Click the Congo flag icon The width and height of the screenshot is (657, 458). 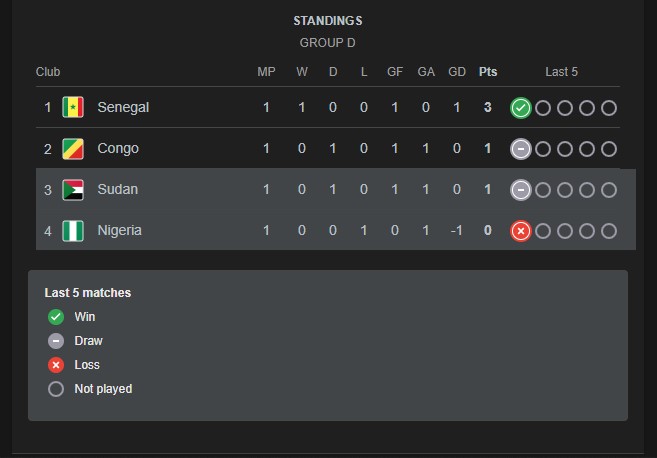[73, 149]
